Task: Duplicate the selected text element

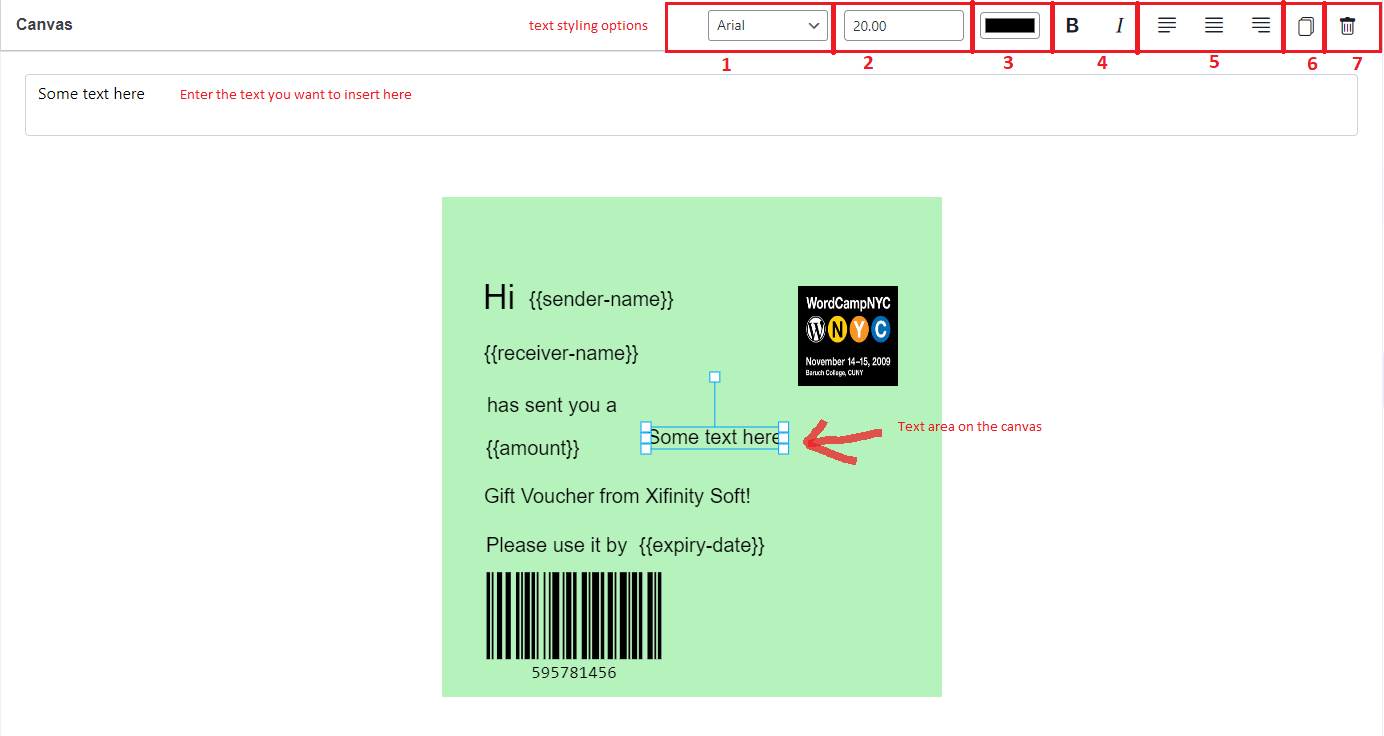Action: click(x=1305, y=26)
